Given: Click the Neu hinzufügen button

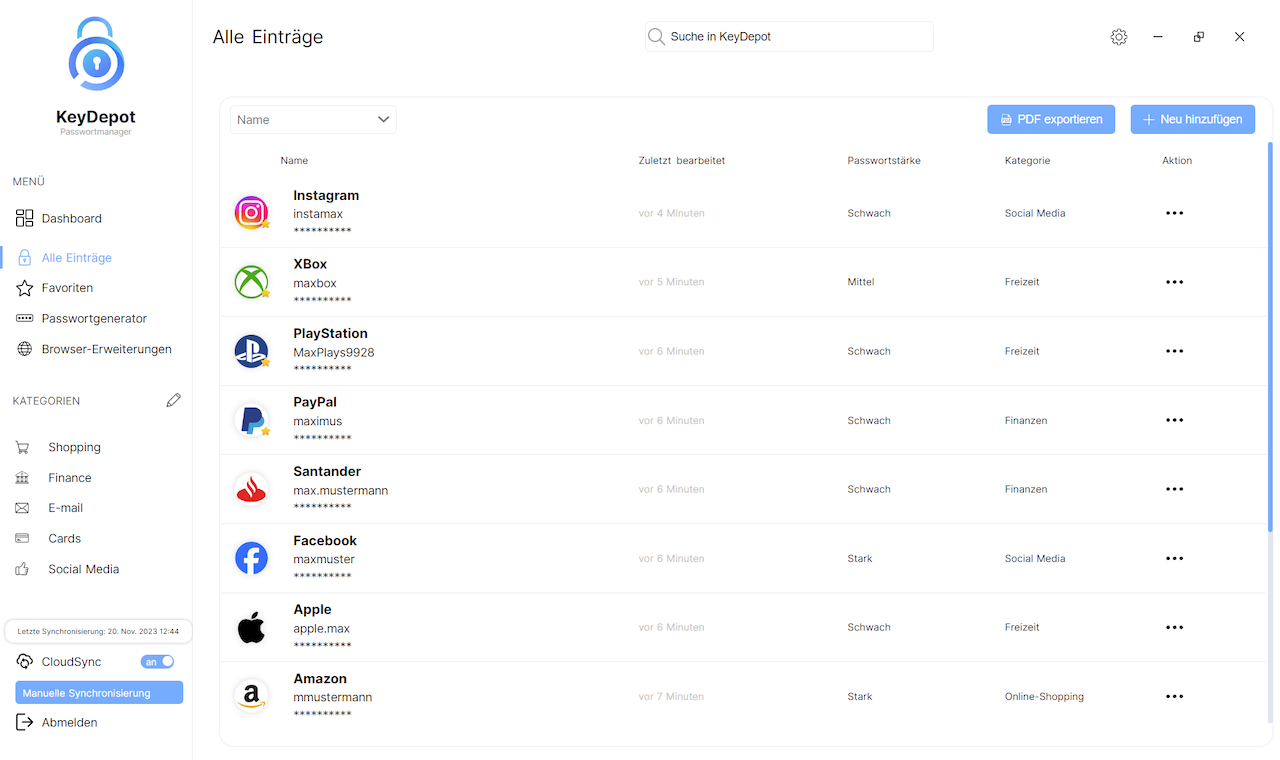Looking at the screenshot, I should [x=1192, y=119].
